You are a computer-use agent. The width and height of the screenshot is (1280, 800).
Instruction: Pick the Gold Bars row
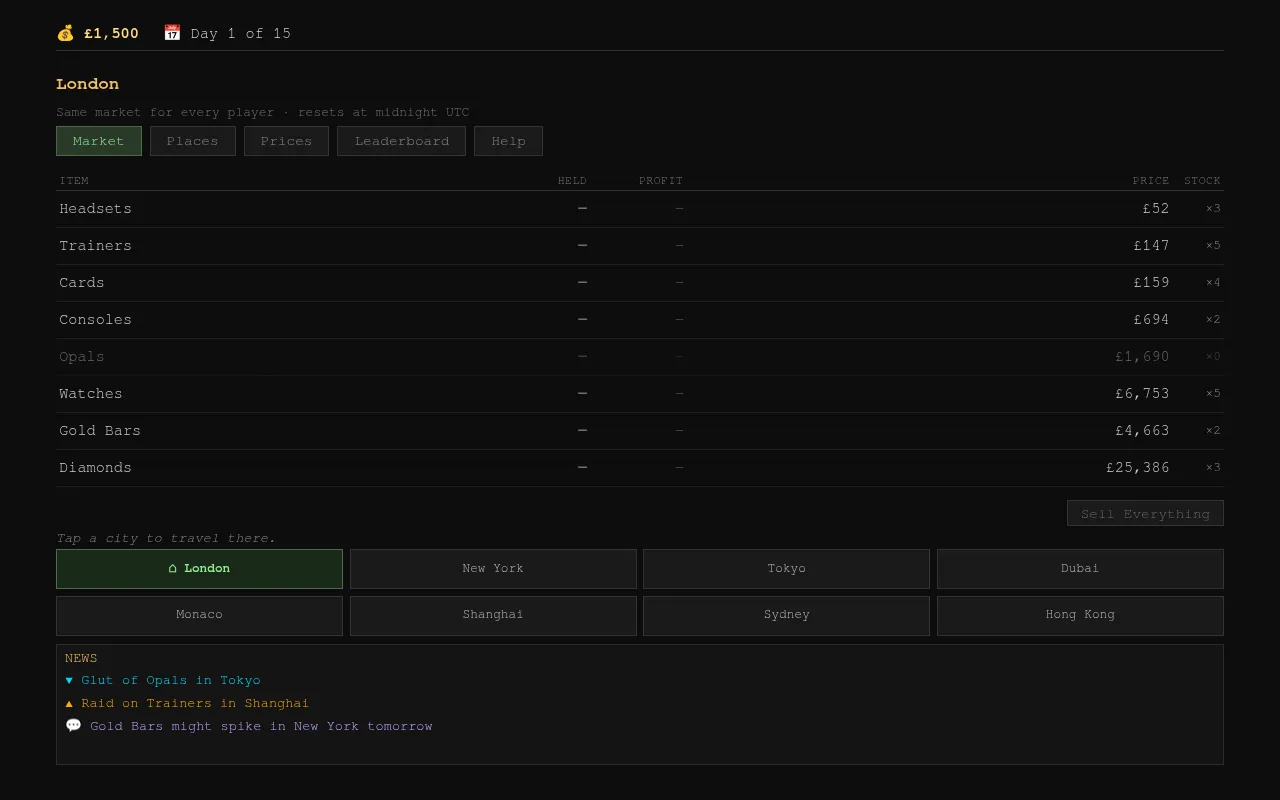(640, 431)
